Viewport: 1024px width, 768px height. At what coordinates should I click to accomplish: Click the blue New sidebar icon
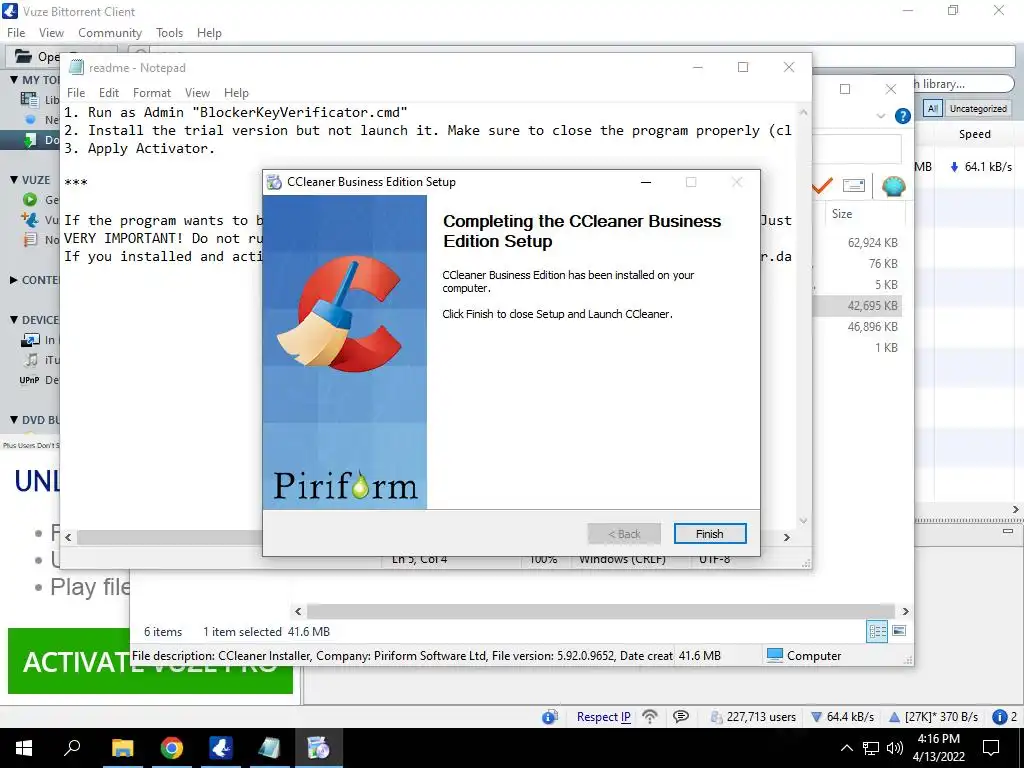tap(30, 120)
